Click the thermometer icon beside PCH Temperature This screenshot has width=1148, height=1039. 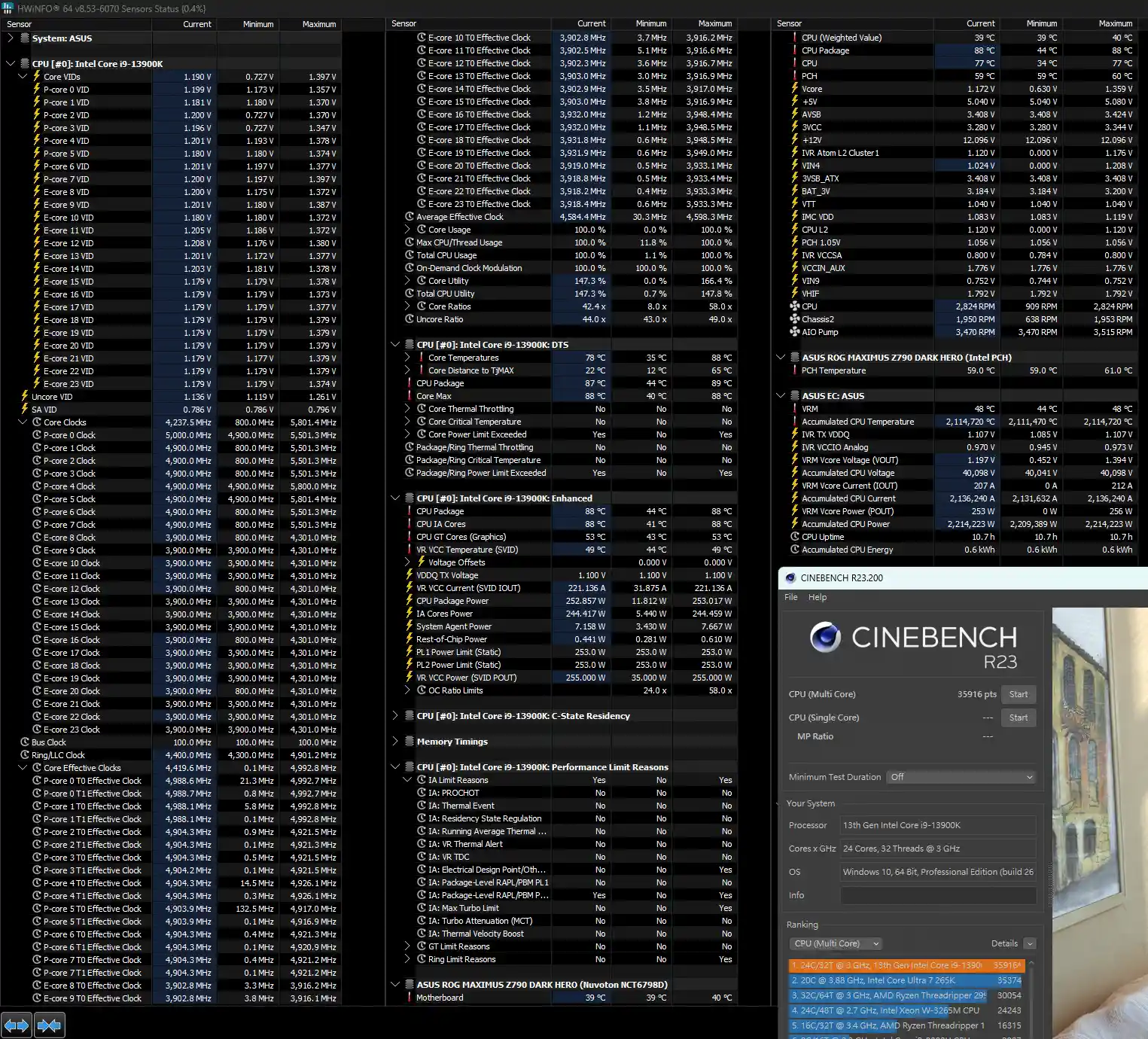point(795,370)
